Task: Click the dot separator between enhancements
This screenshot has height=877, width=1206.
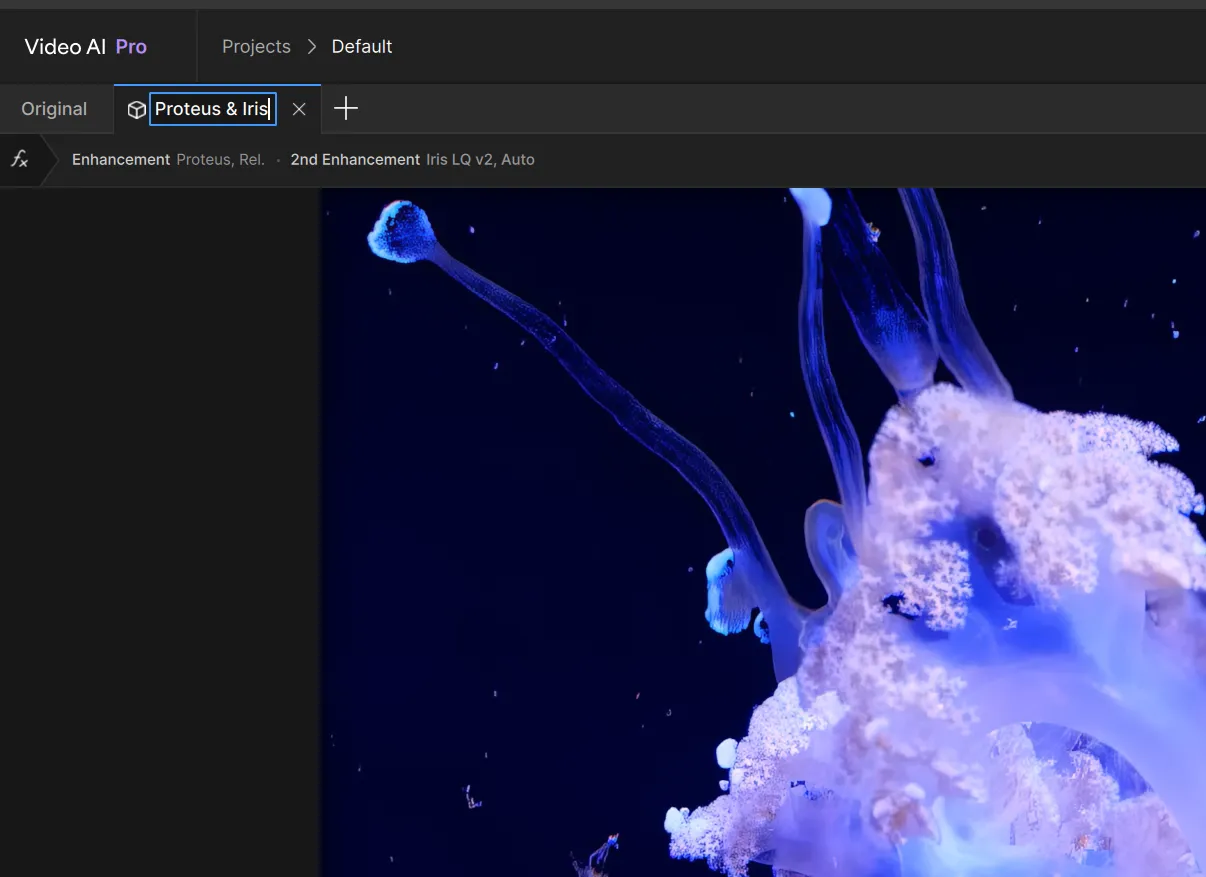Action: pos(278,160)
